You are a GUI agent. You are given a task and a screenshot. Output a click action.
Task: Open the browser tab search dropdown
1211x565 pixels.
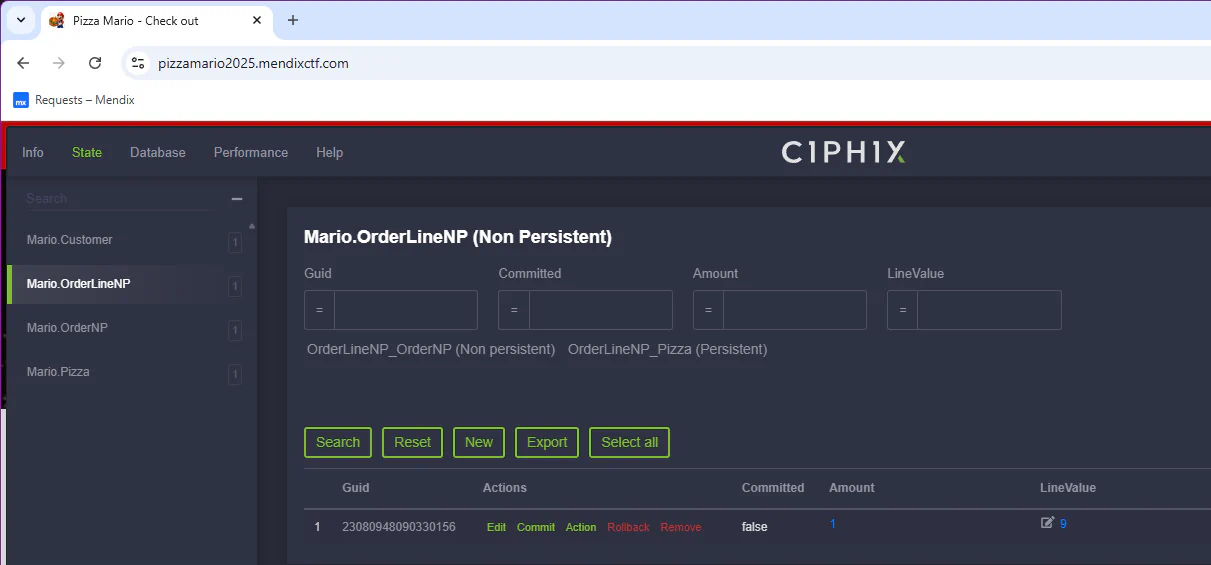click(20, 20)
